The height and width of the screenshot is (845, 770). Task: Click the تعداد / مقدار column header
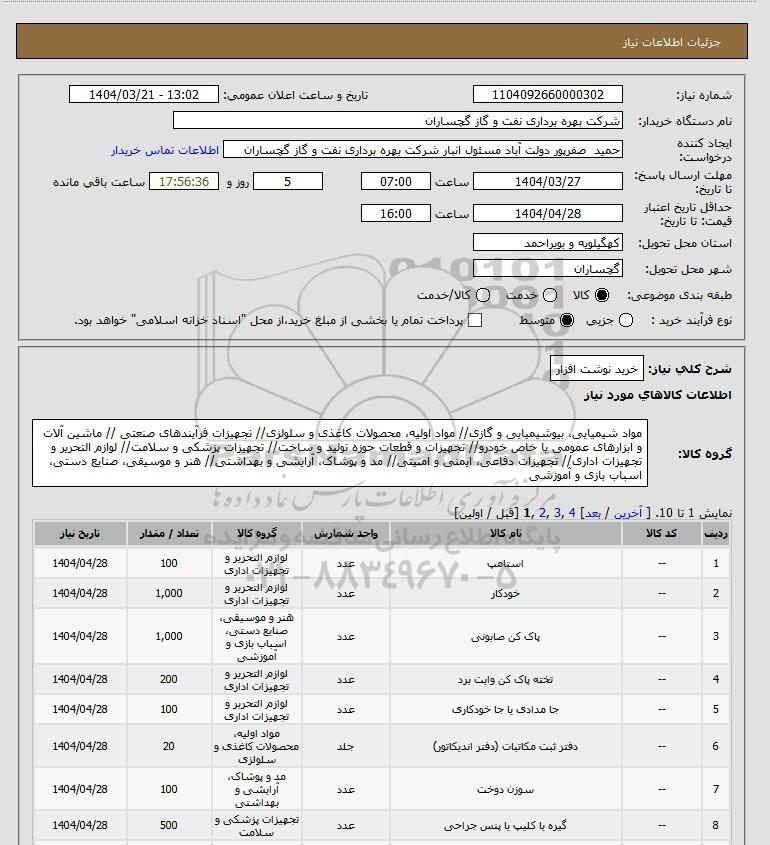coord(169,534)
